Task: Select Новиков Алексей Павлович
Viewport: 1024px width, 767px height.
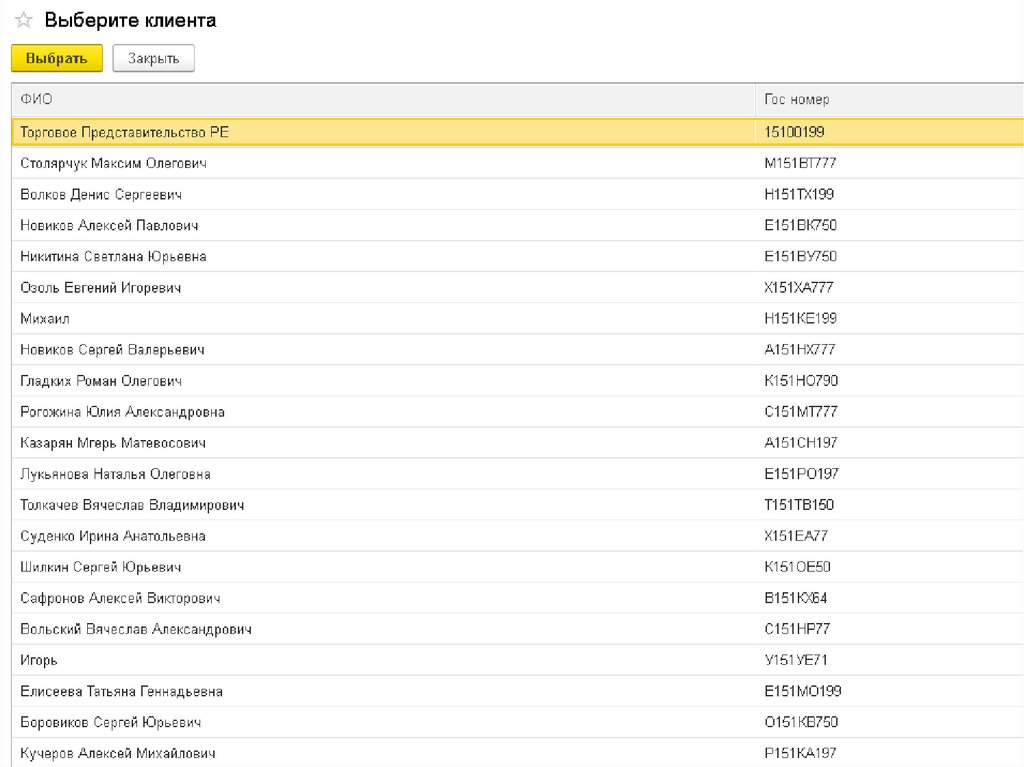Action: (x=109, y=225)
